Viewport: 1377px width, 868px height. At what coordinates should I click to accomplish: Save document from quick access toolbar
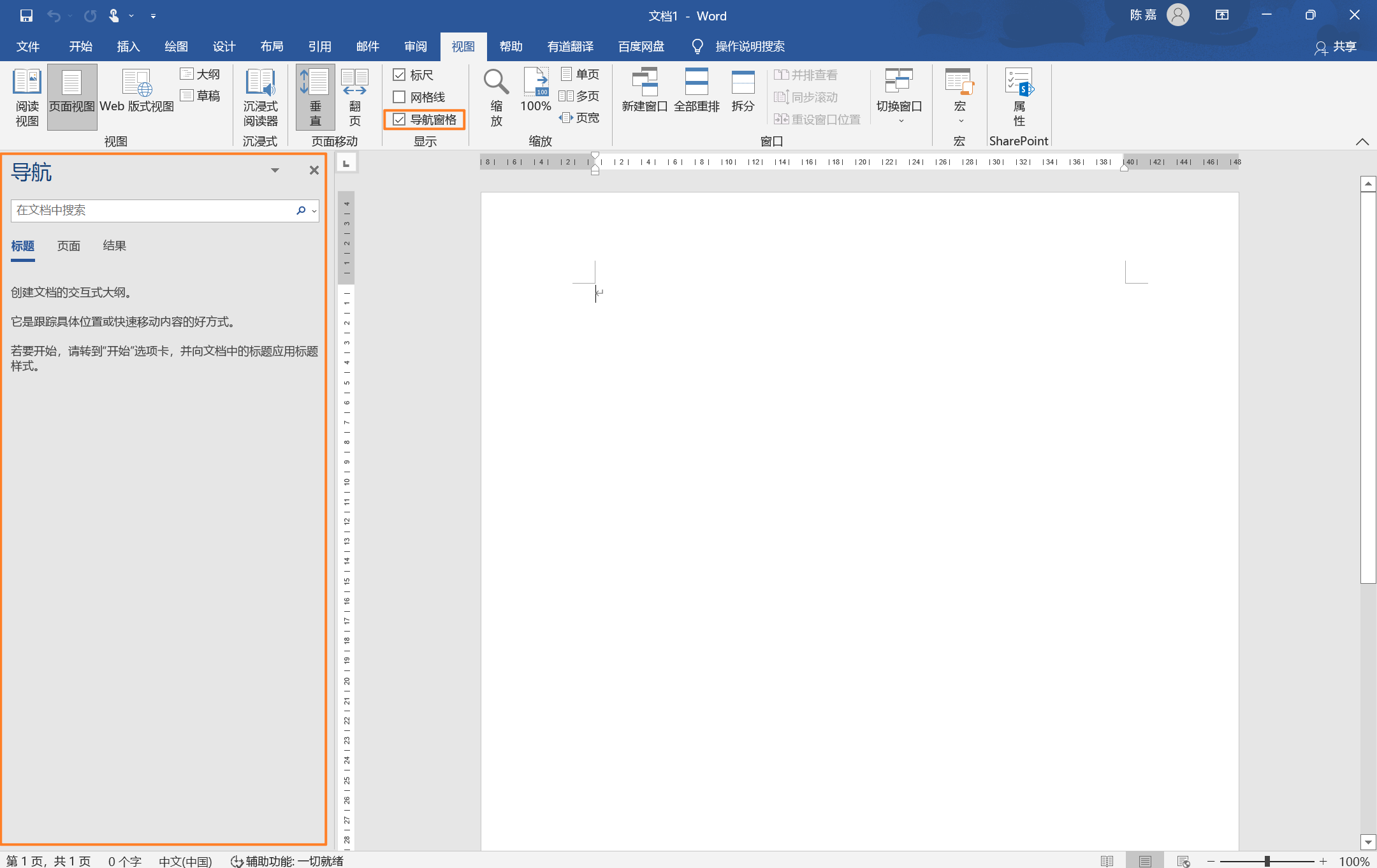tap(26, 15)
